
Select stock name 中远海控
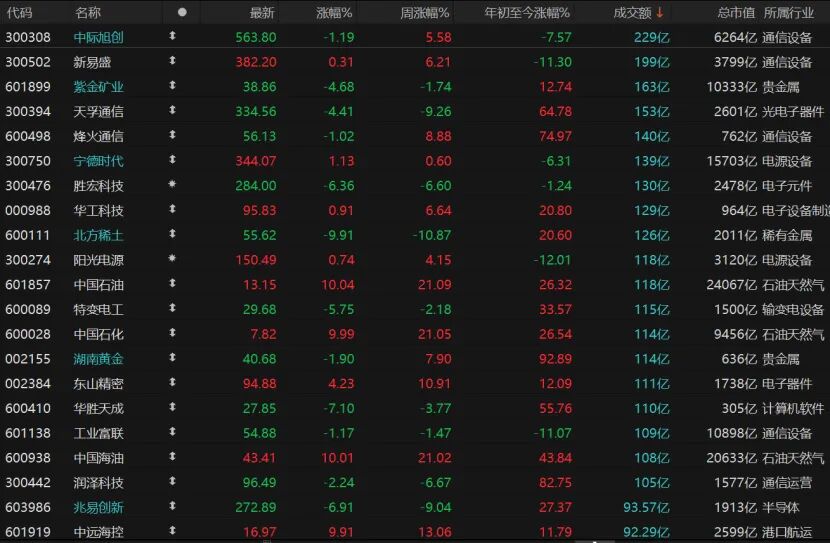coord(98,532)
